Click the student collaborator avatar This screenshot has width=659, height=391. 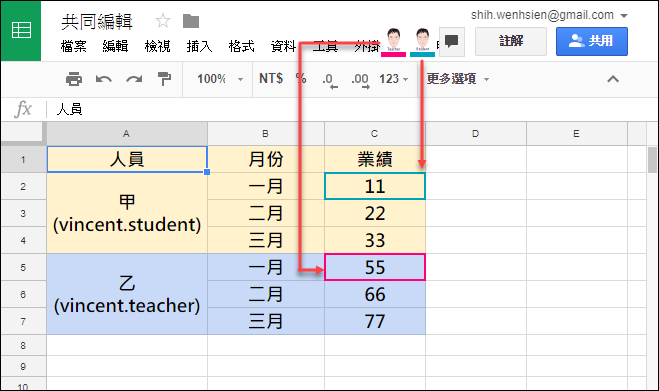422,41
